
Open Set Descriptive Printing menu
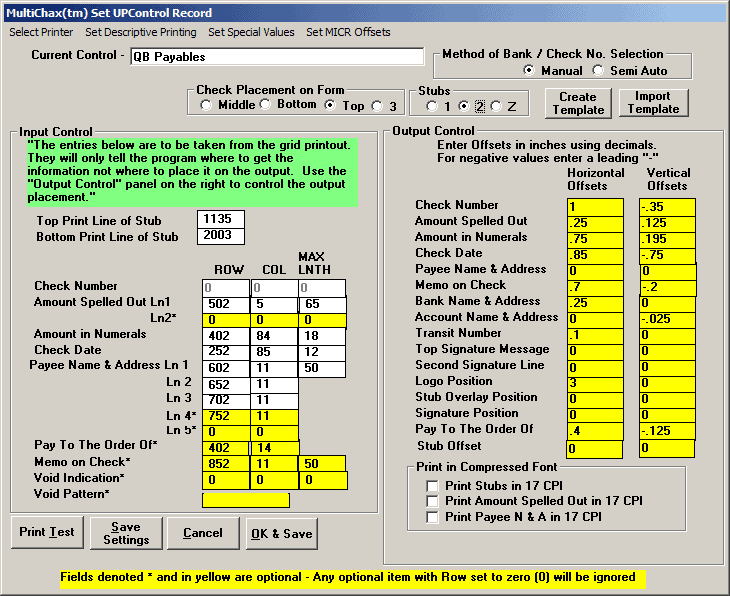tap(140, 32)
